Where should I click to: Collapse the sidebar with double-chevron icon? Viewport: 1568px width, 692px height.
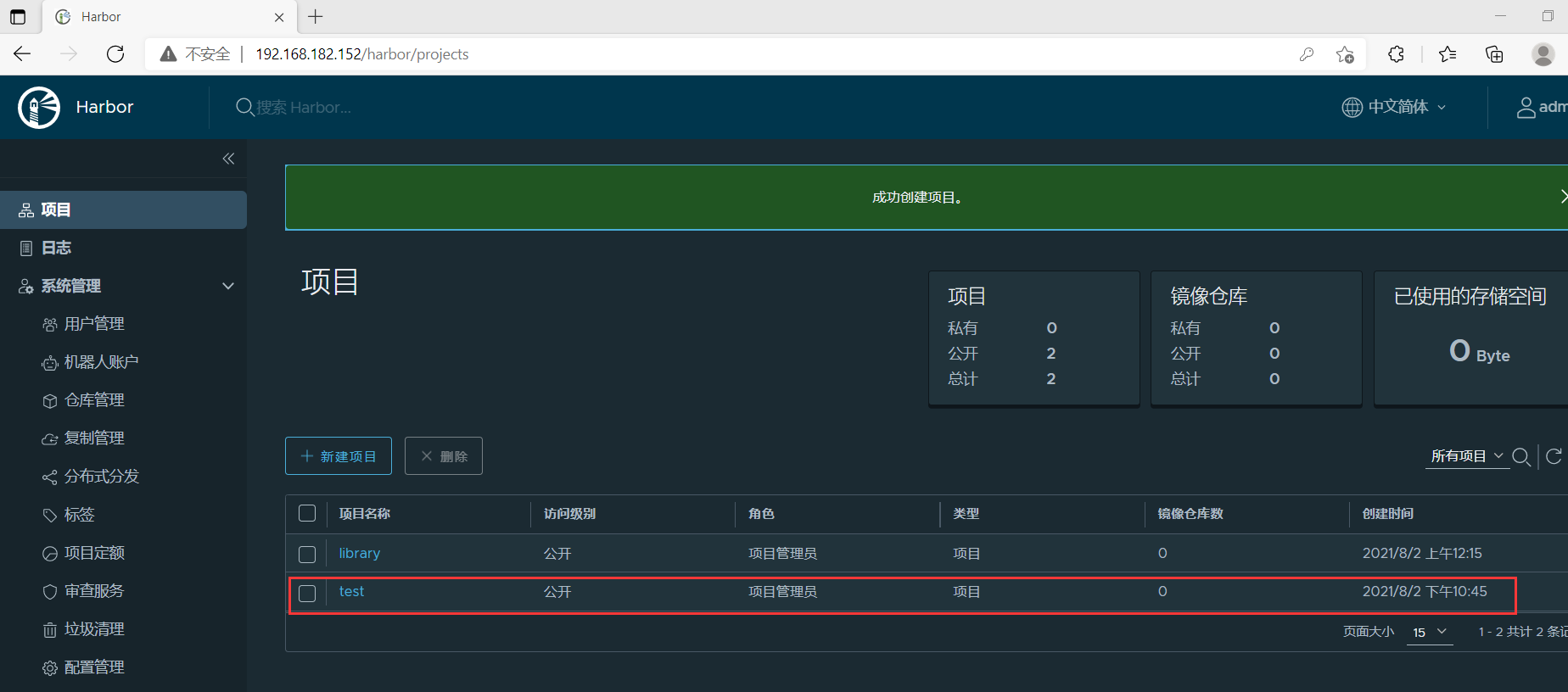tap(228, 159)
